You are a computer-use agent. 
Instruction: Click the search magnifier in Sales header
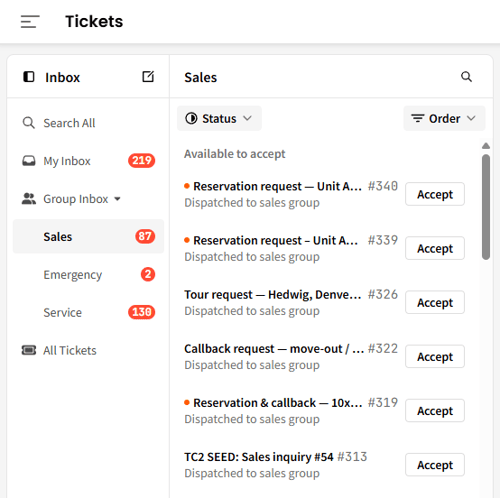[466, 77]
